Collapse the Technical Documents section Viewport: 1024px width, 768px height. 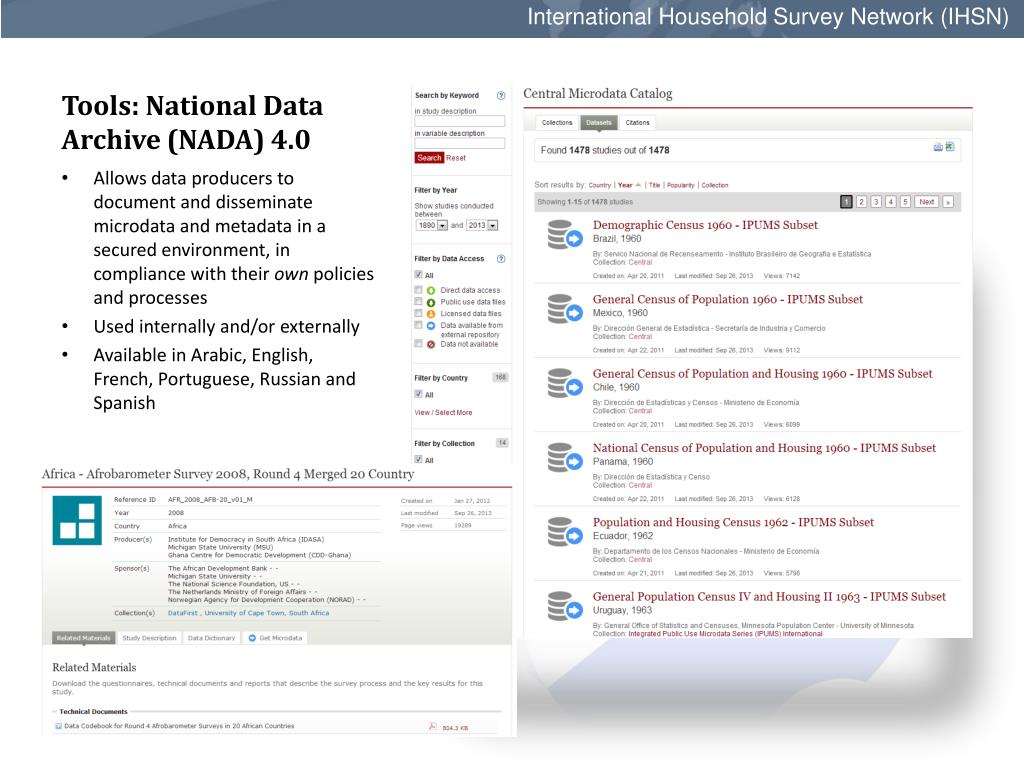click(x=93, y=711)
